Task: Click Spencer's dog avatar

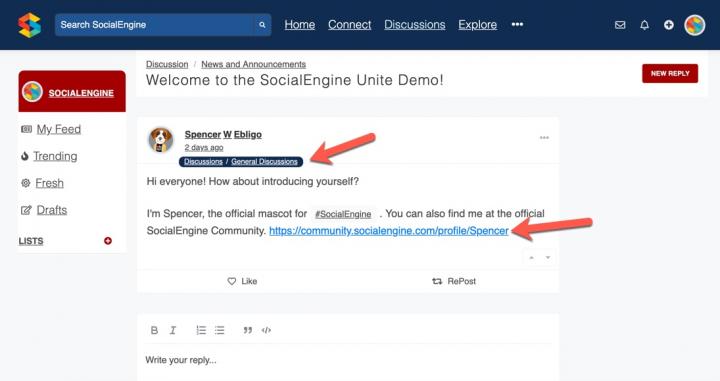Action: (x=161, y=140)
